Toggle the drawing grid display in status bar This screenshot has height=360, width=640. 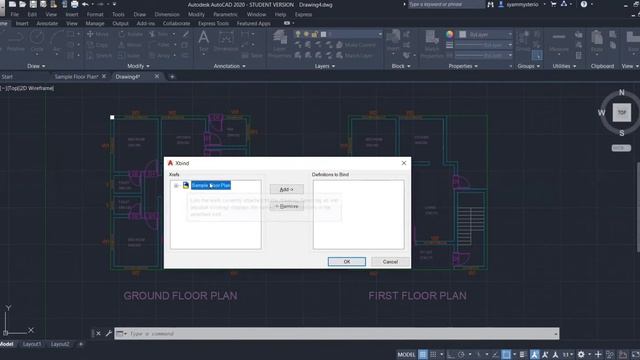[423, 354]
